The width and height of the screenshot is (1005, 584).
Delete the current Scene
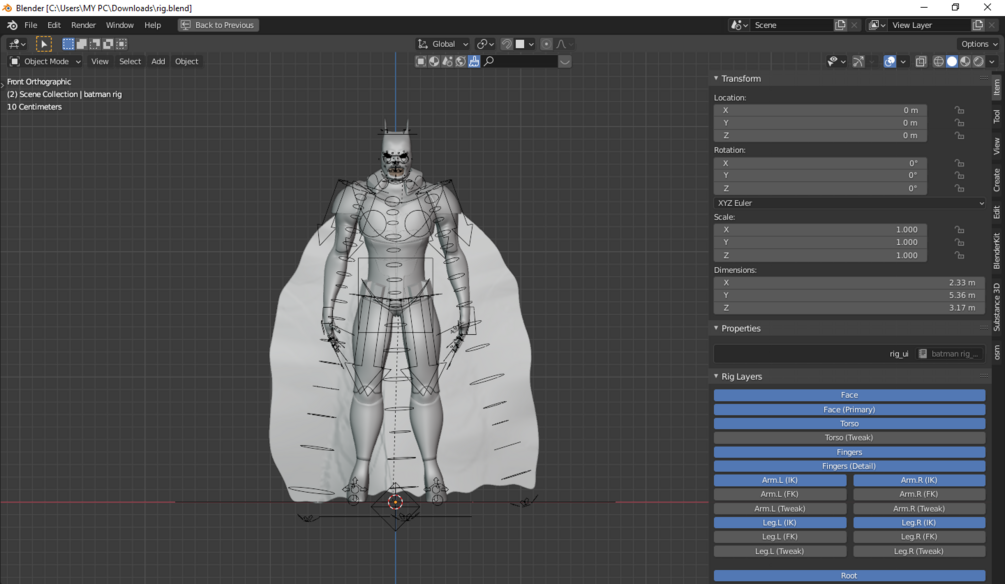pyautogui.click(x=854, y=25)
